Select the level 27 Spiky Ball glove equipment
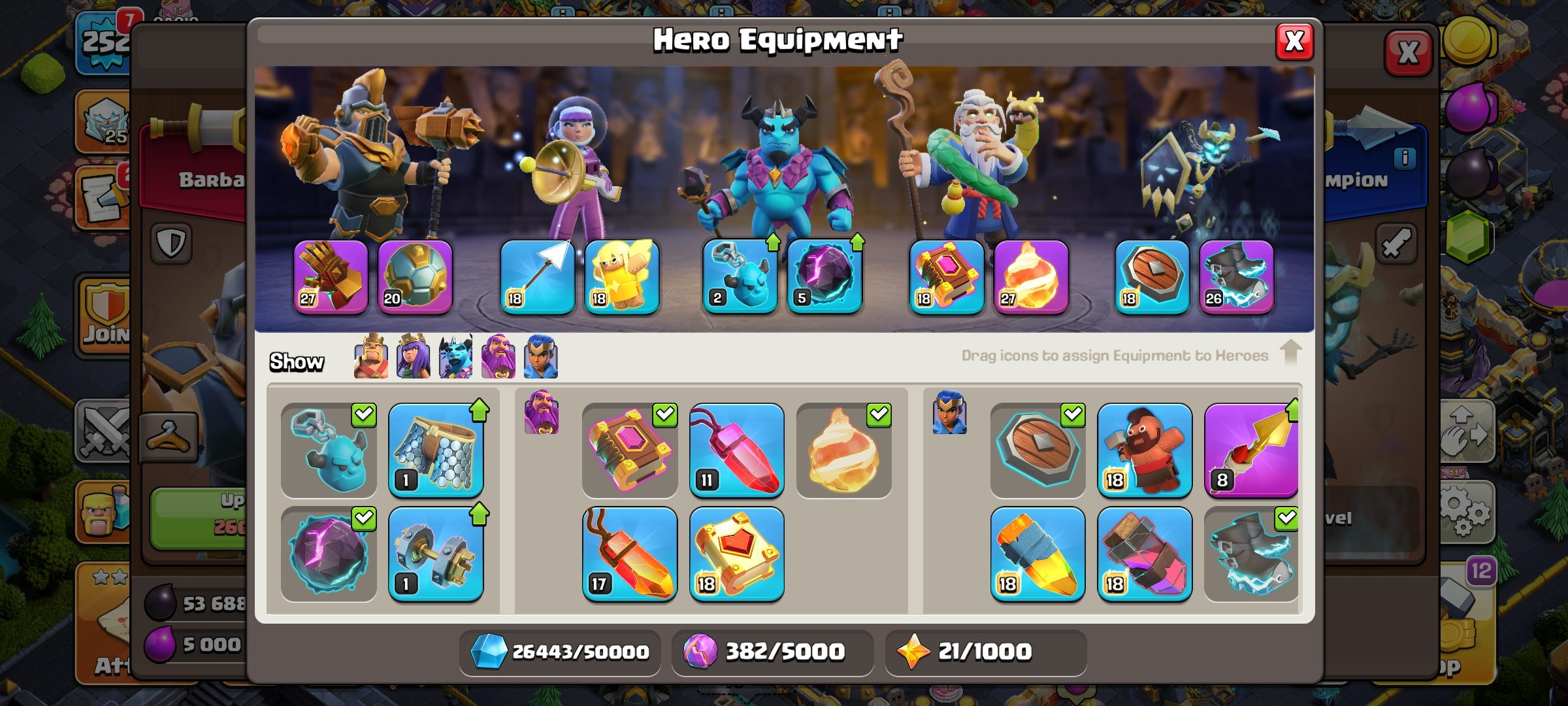 pyautogui.click(x=331, y=277)
